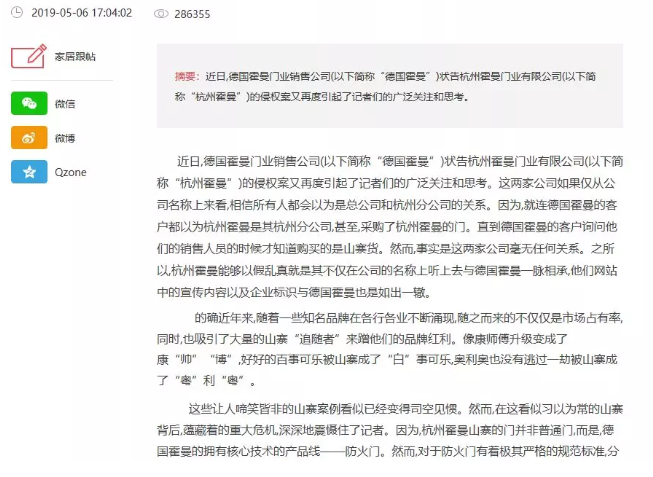
Task: Share via the orange Weibo icon
Action: (29, 137)
